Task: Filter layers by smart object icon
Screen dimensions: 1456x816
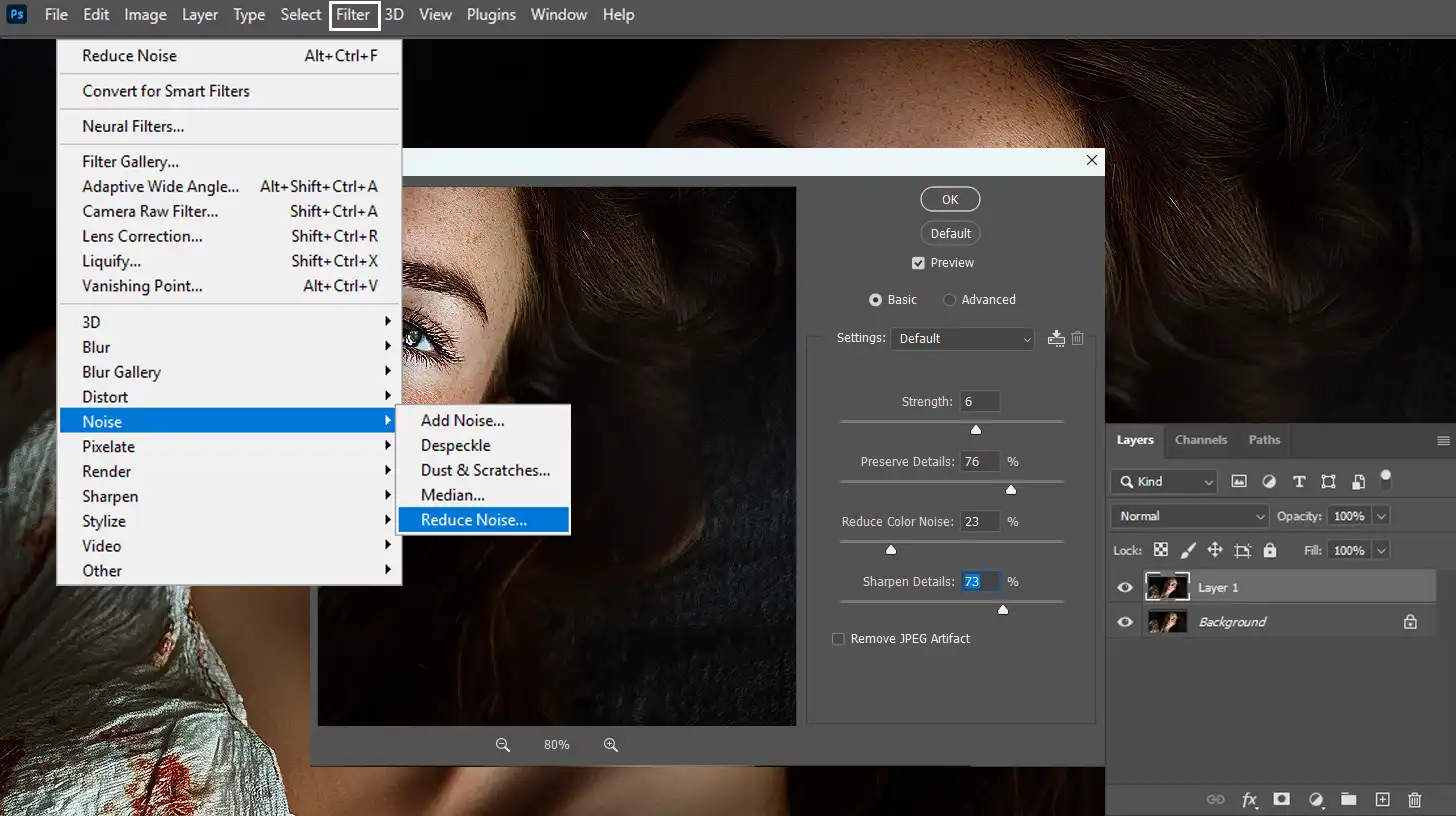Action: [x=1358, y=482]
